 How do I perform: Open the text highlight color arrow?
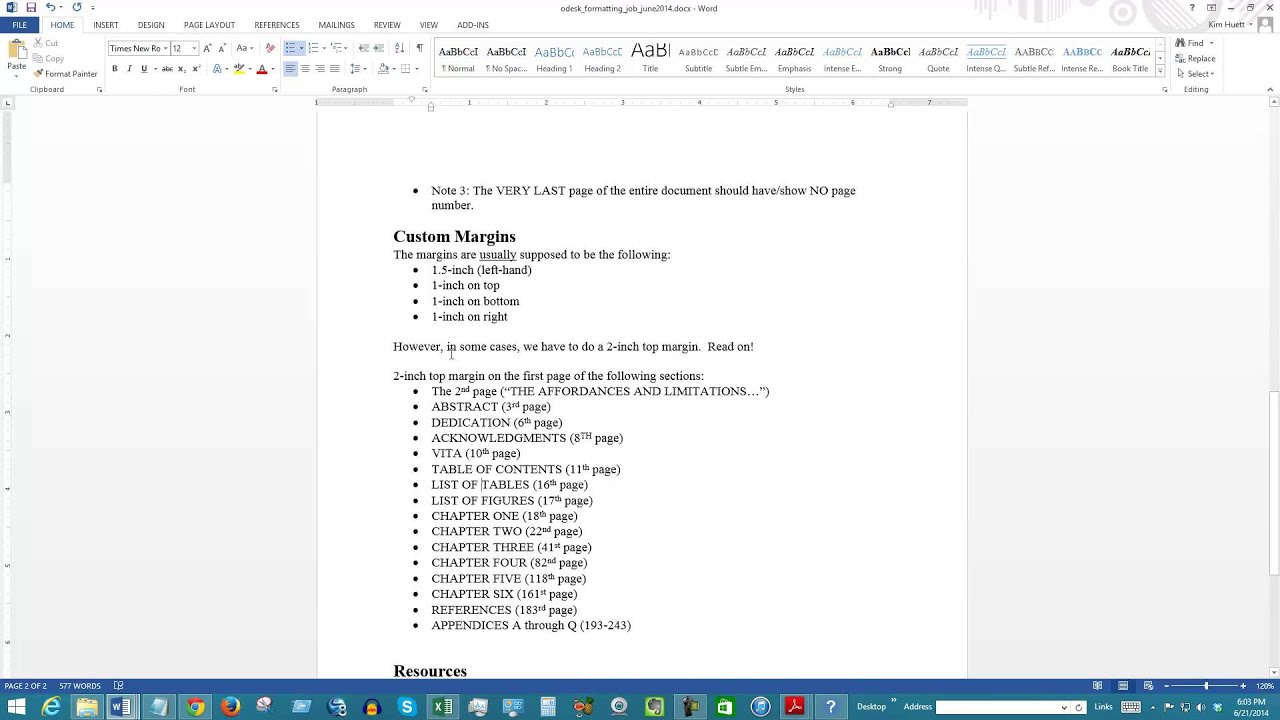coord(250,69)
